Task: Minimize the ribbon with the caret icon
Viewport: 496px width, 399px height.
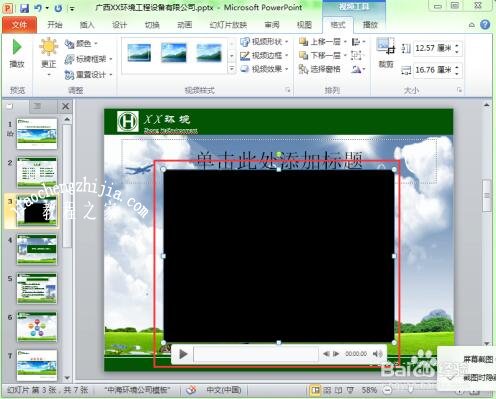Action: point(472,25)
